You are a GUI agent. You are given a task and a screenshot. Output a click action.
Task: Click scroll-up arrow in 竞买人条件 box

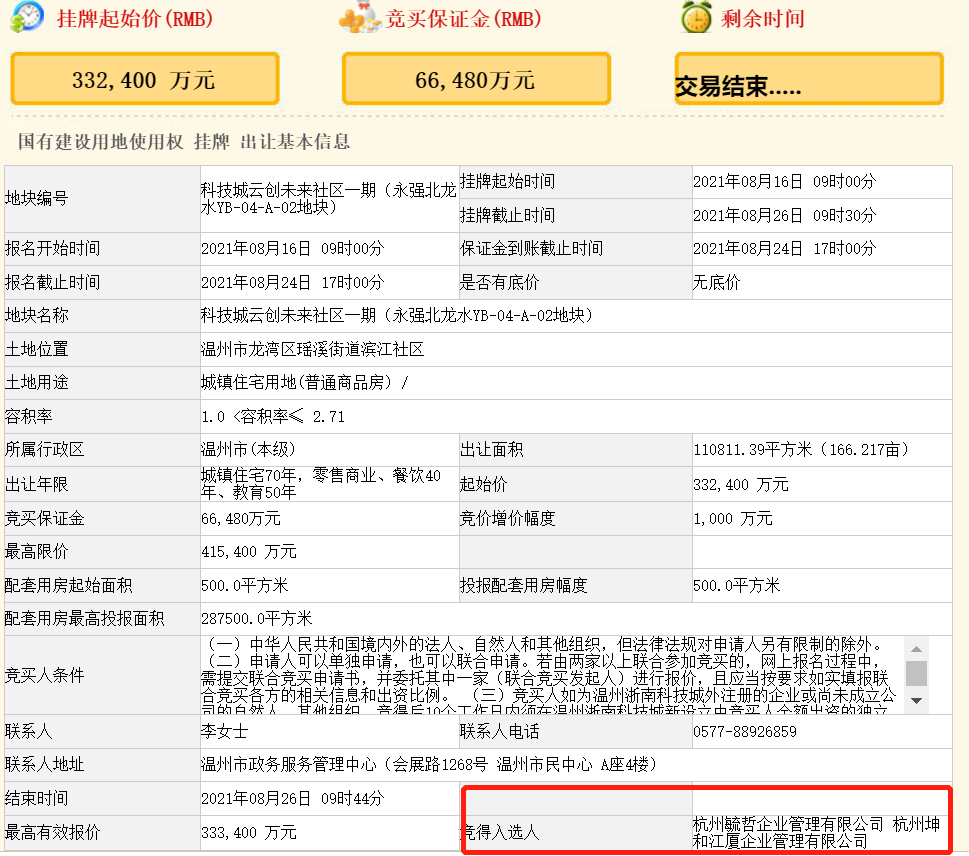pos(916,649)
